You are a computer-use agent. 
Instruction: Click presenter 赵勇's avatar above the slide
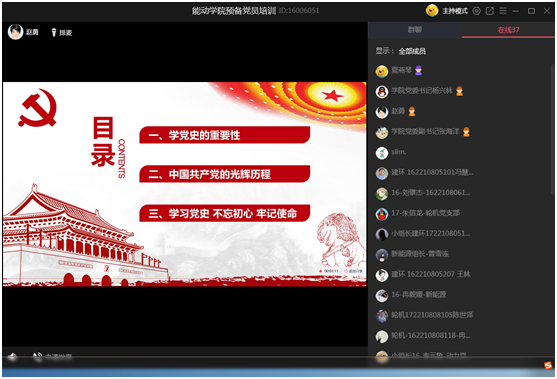point(15,32)
